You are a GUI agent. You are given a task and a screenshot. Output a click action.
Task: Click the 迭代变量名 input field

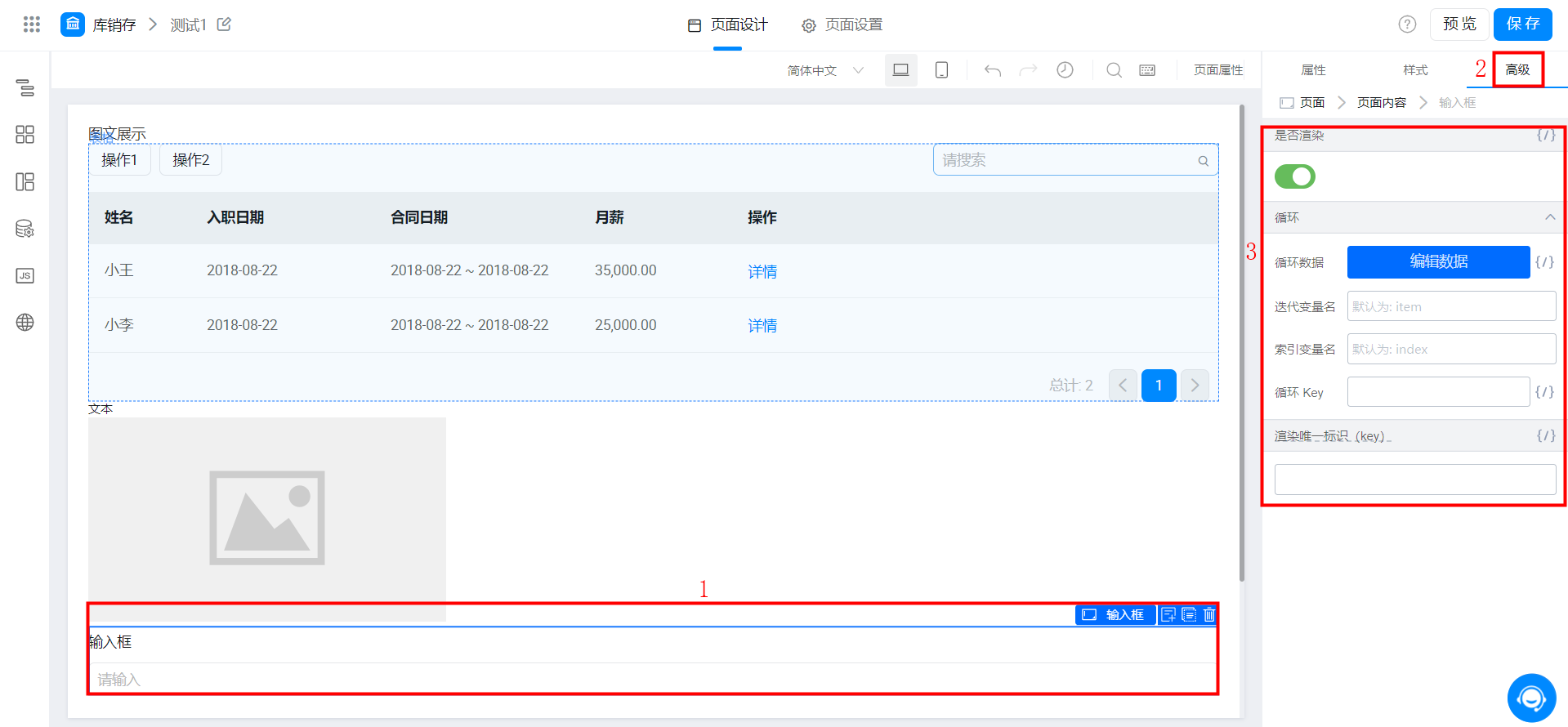click(1451, 306)
